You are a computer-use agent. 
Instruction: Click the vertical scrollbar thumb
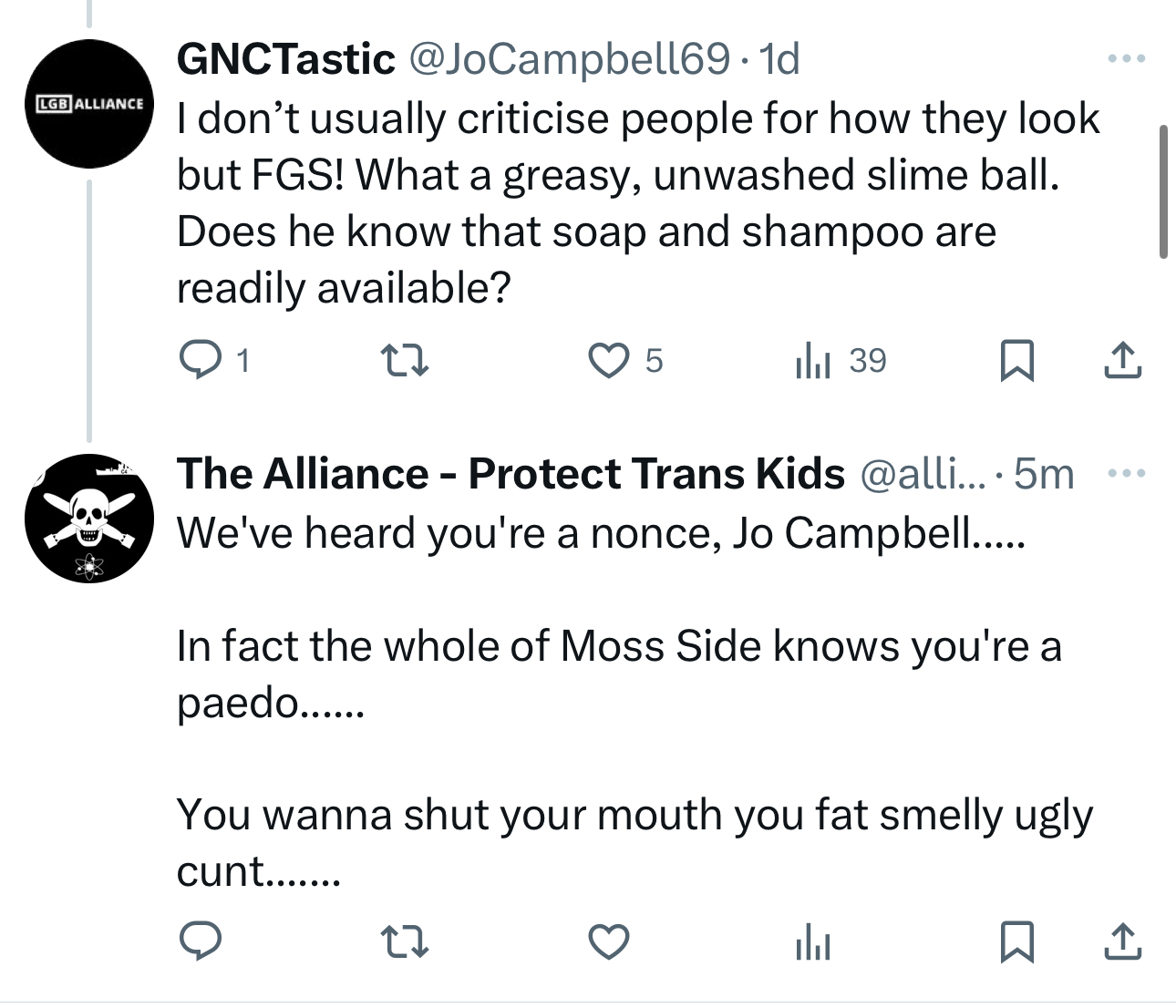[x=1163, y=191]
